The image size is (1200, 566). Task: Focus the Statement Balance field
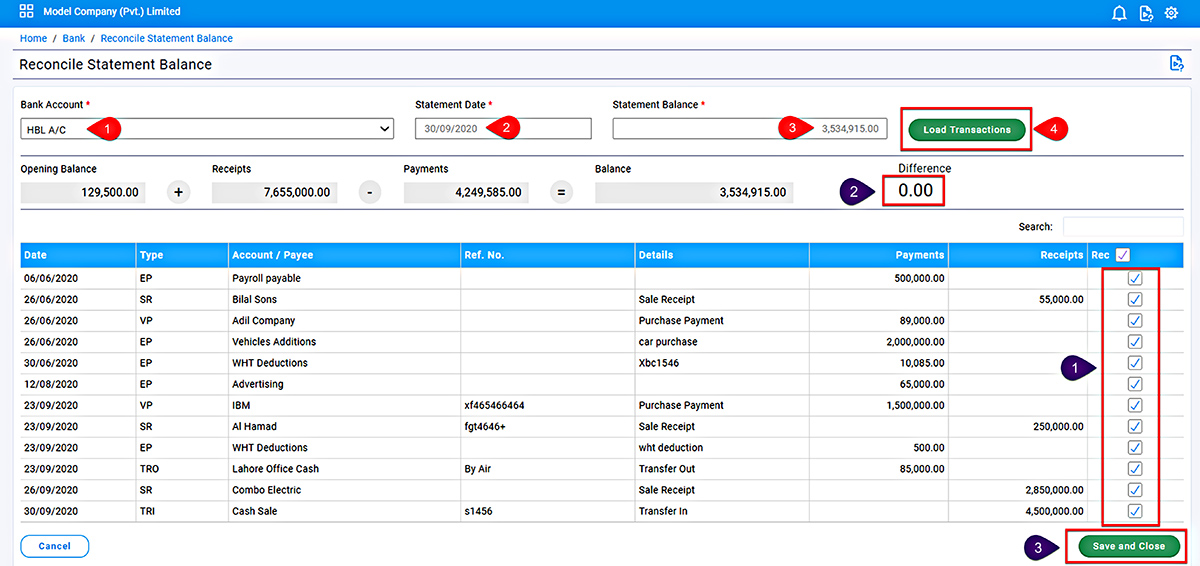tap(750, 129)
